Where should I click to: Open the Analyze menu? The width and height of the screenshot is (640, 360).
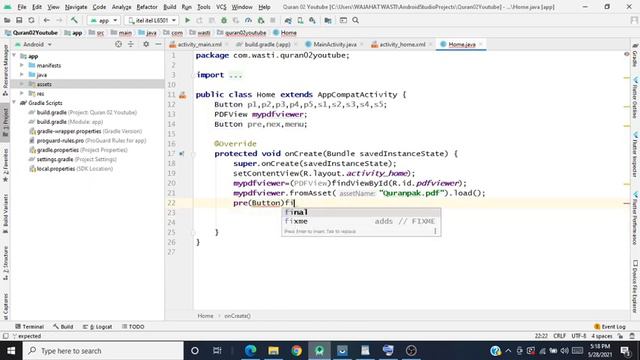pyautogui.click(x=121, y=7)
